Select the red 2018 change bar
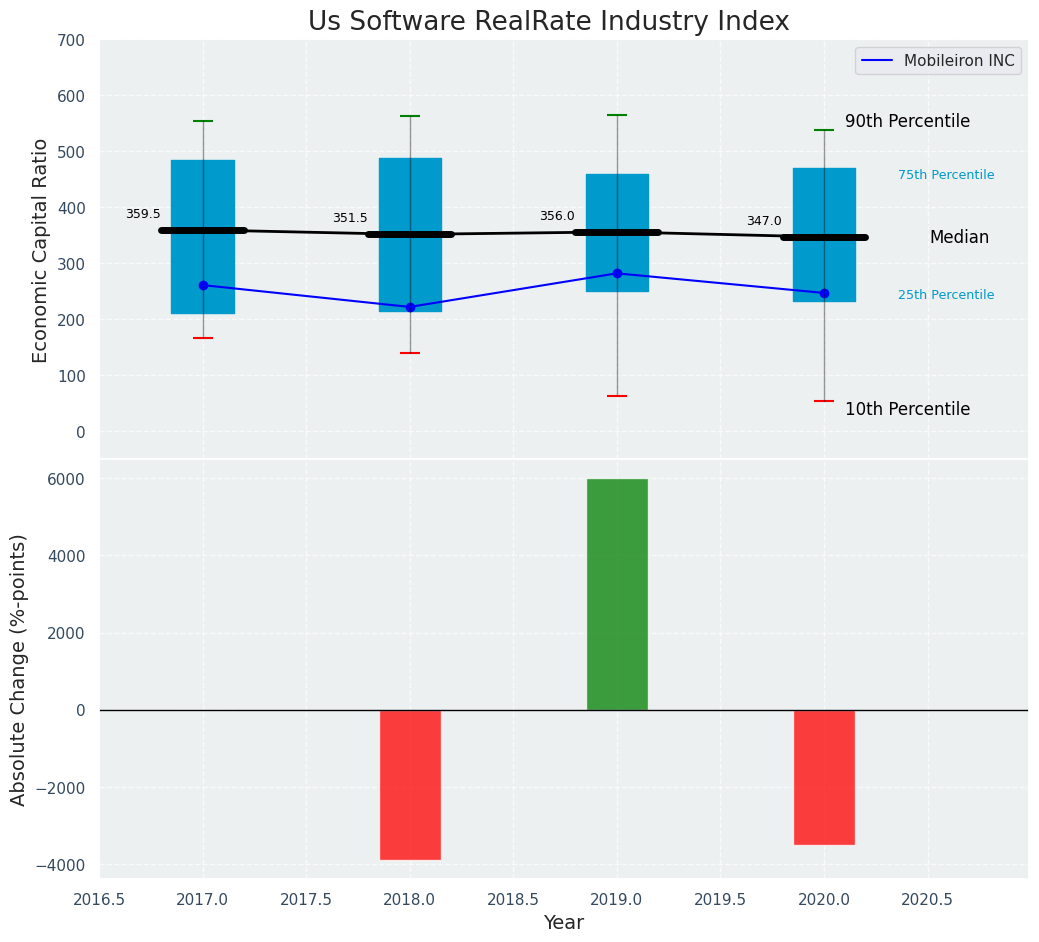 [x=410, y=784]
